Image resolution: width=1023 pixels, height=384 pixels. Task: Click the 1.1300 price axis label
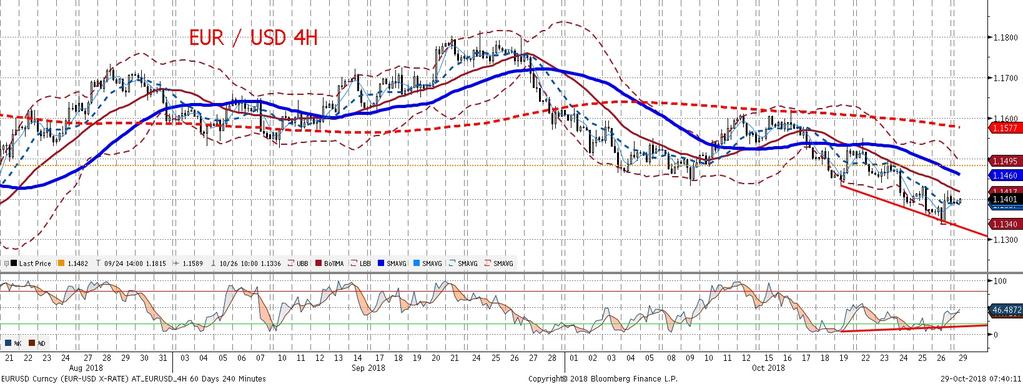click(x=1005, y=241)
